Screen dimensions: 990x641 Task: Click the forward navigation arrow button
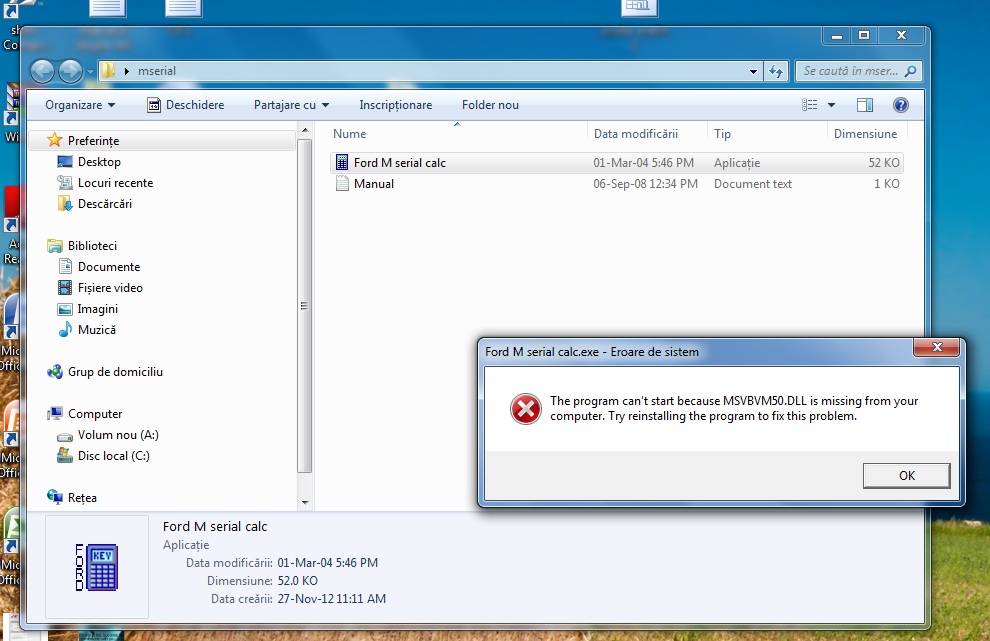[70, 71]
